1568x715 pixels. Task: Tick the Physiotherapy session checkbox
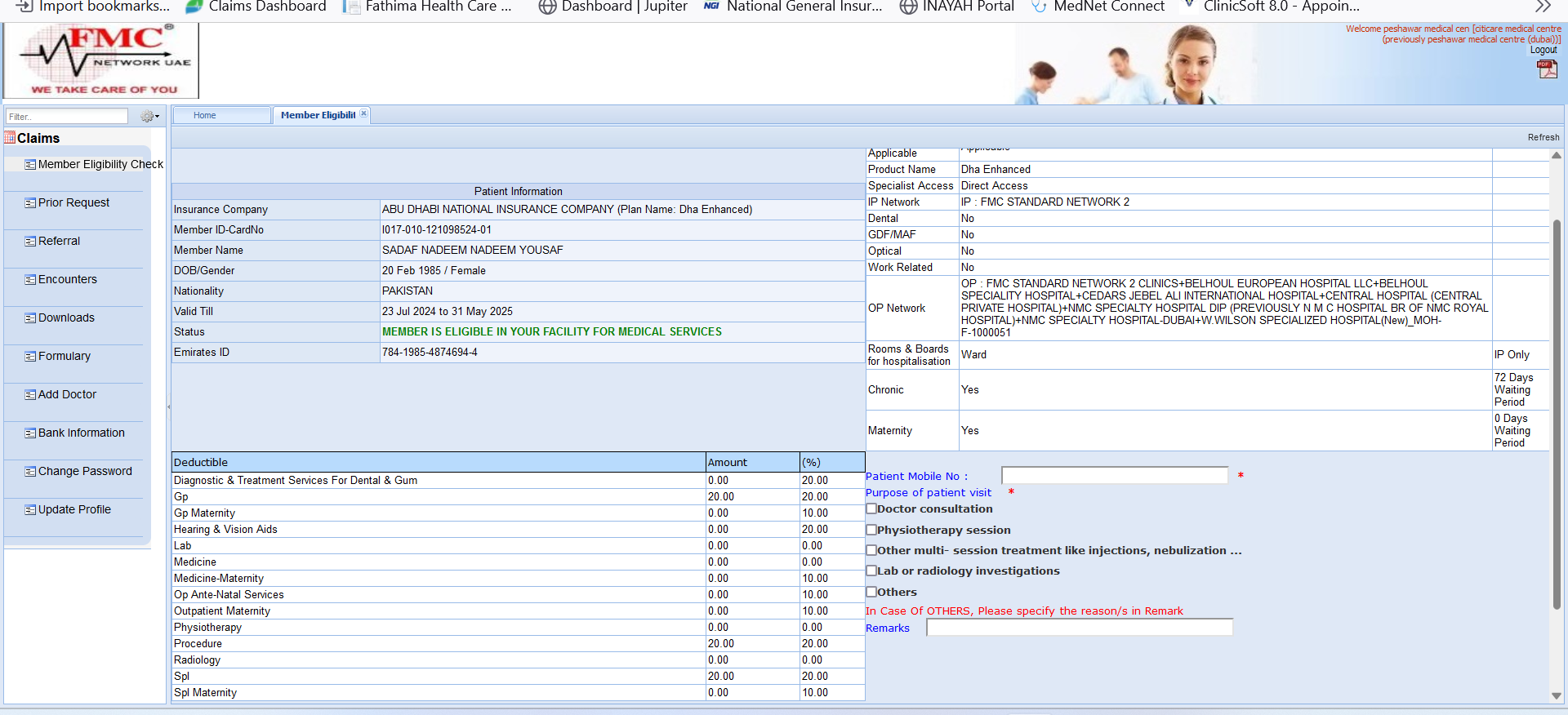871,530
